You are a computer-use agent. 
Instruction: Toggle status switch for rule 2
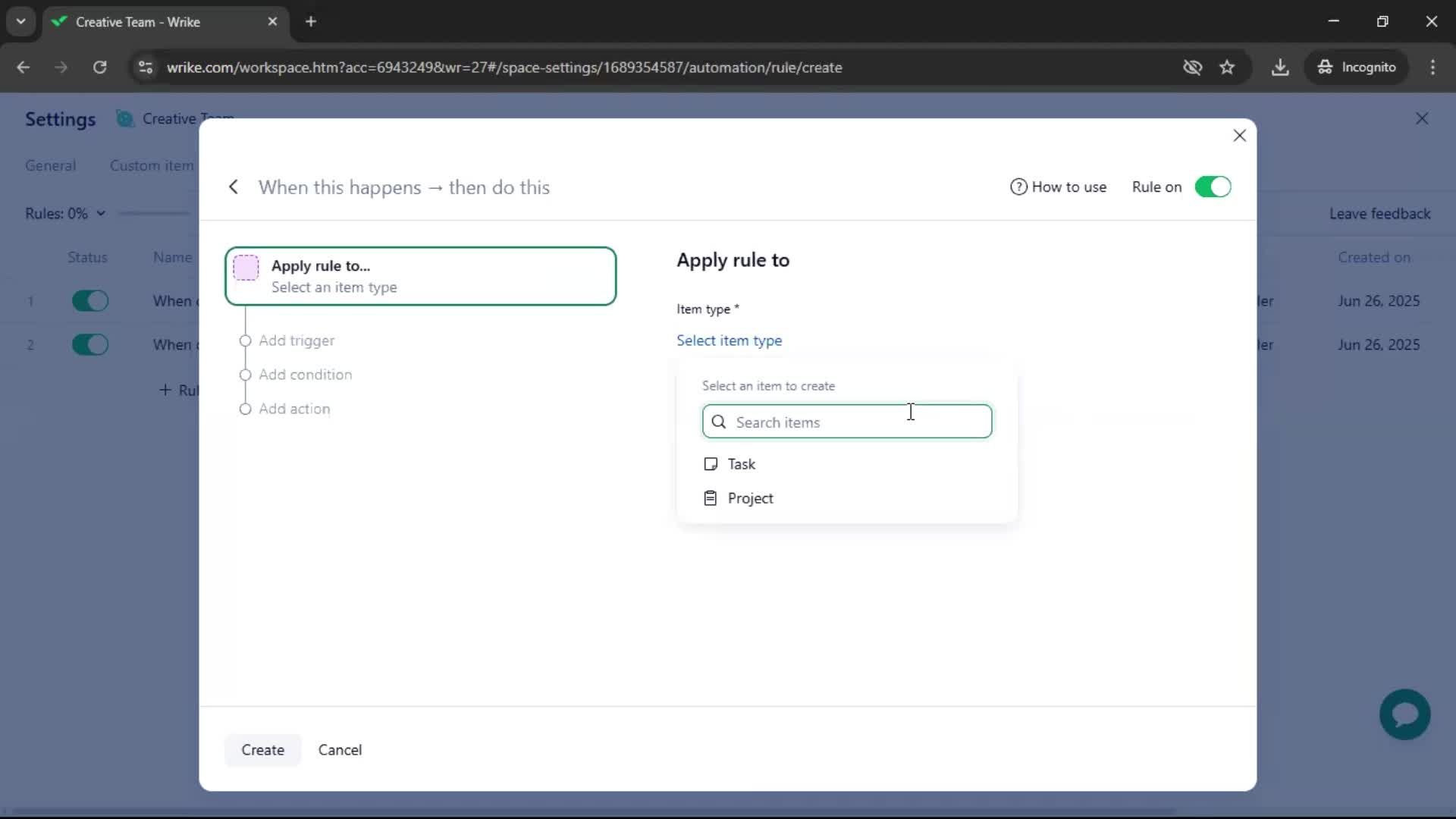[x=90, y=345]
